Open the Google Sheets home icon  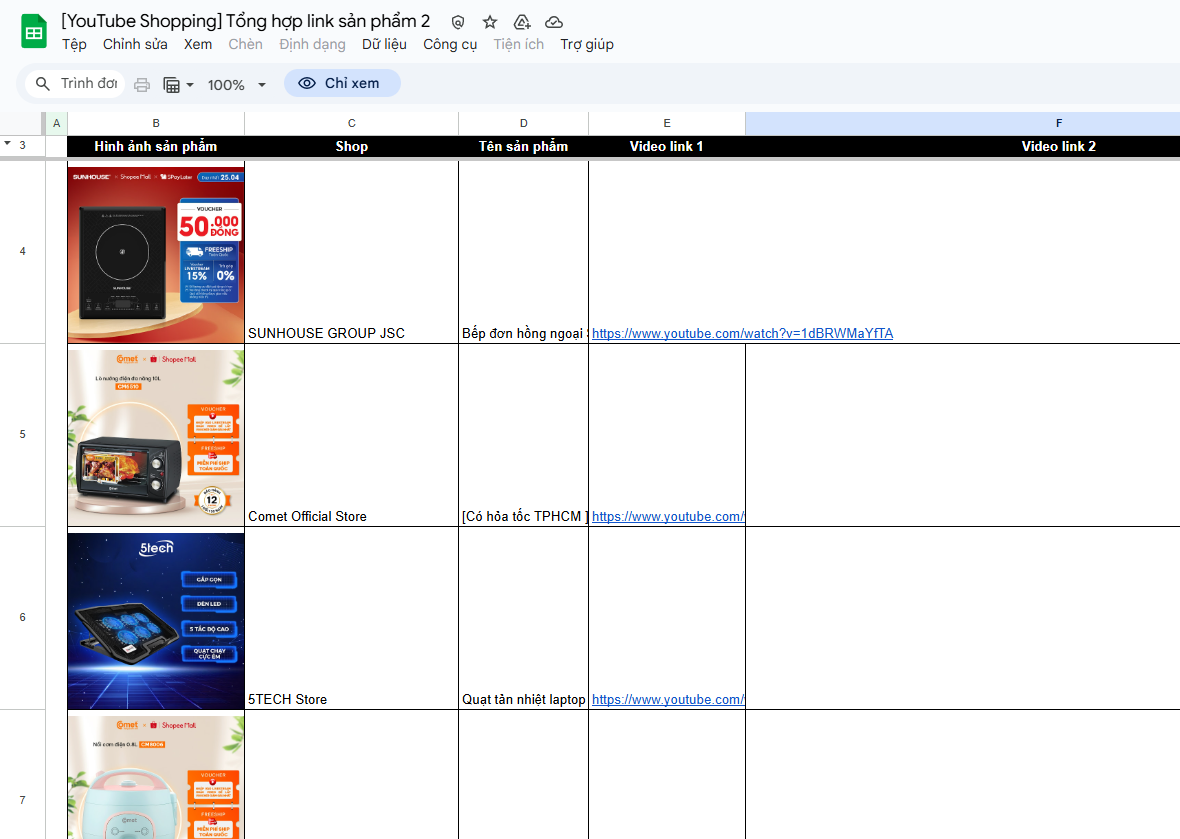(34, 31)
